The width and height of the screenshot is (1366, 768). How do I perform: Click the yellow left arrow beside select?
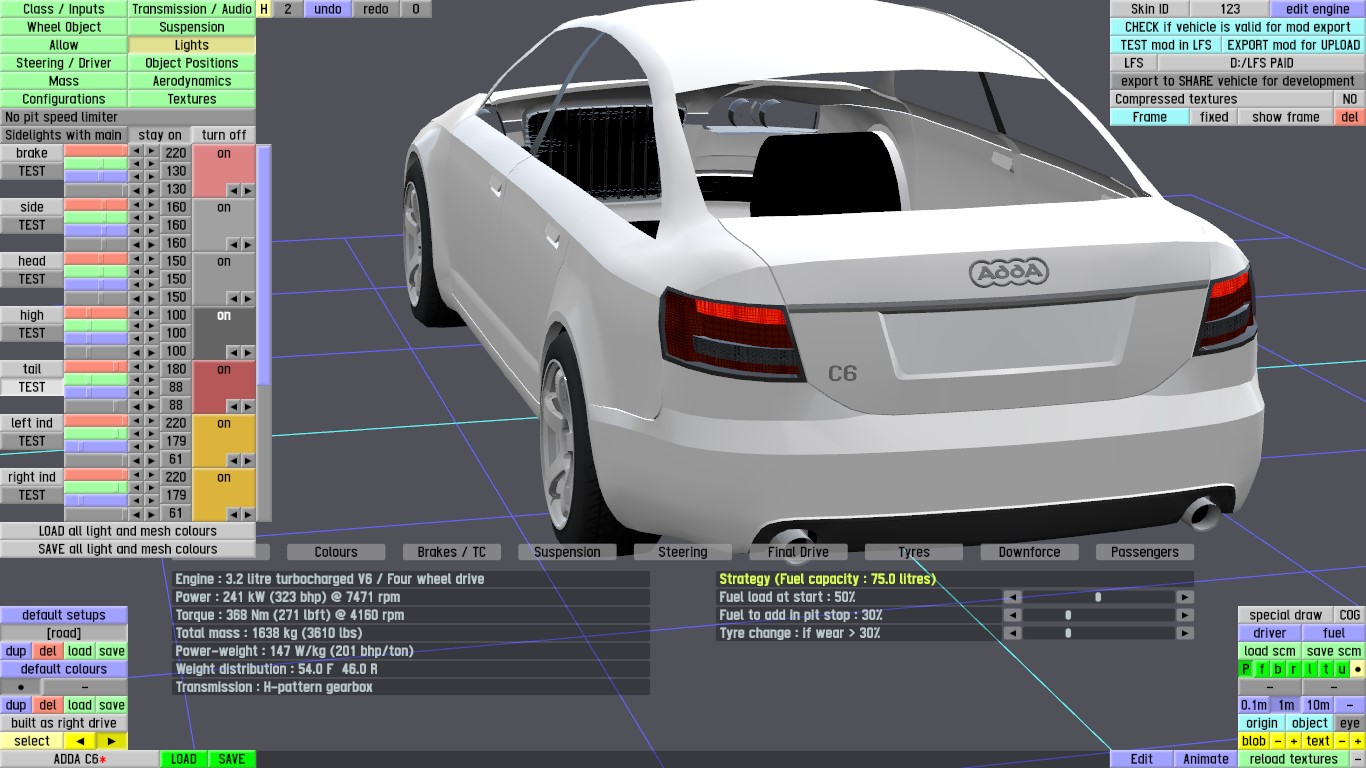(80, 741)
